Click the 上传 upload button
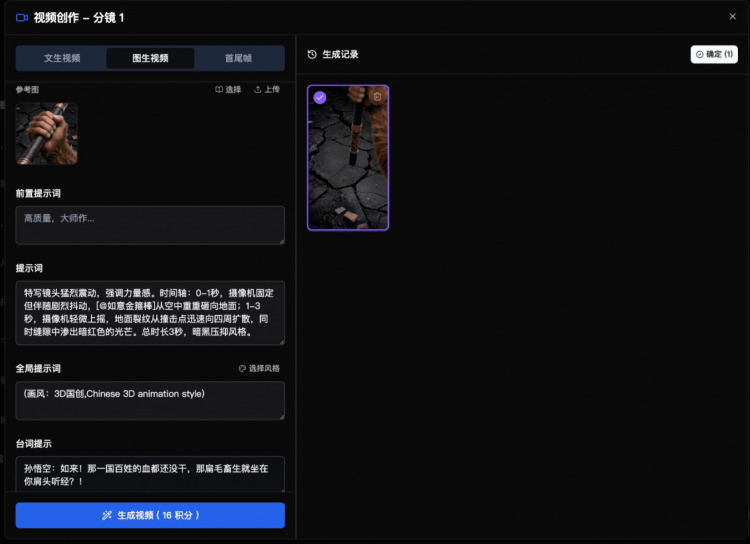Viewport: 750px width, 544px height. (267, 90)
